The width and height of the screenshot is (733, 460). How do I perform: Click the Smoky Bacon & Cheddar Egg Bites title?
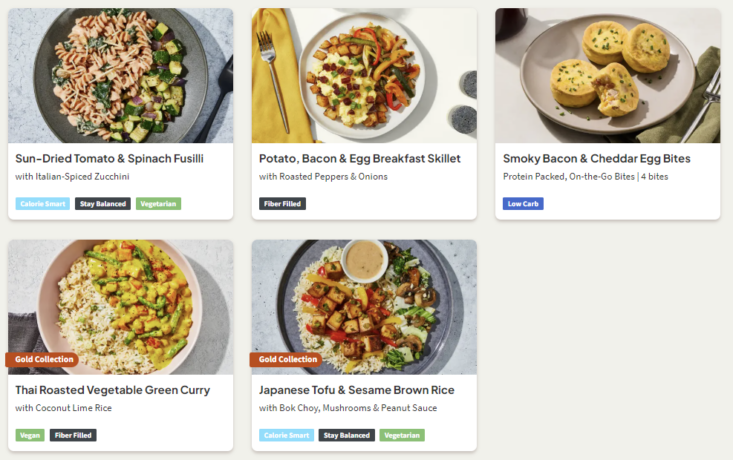tap(596, 158)
